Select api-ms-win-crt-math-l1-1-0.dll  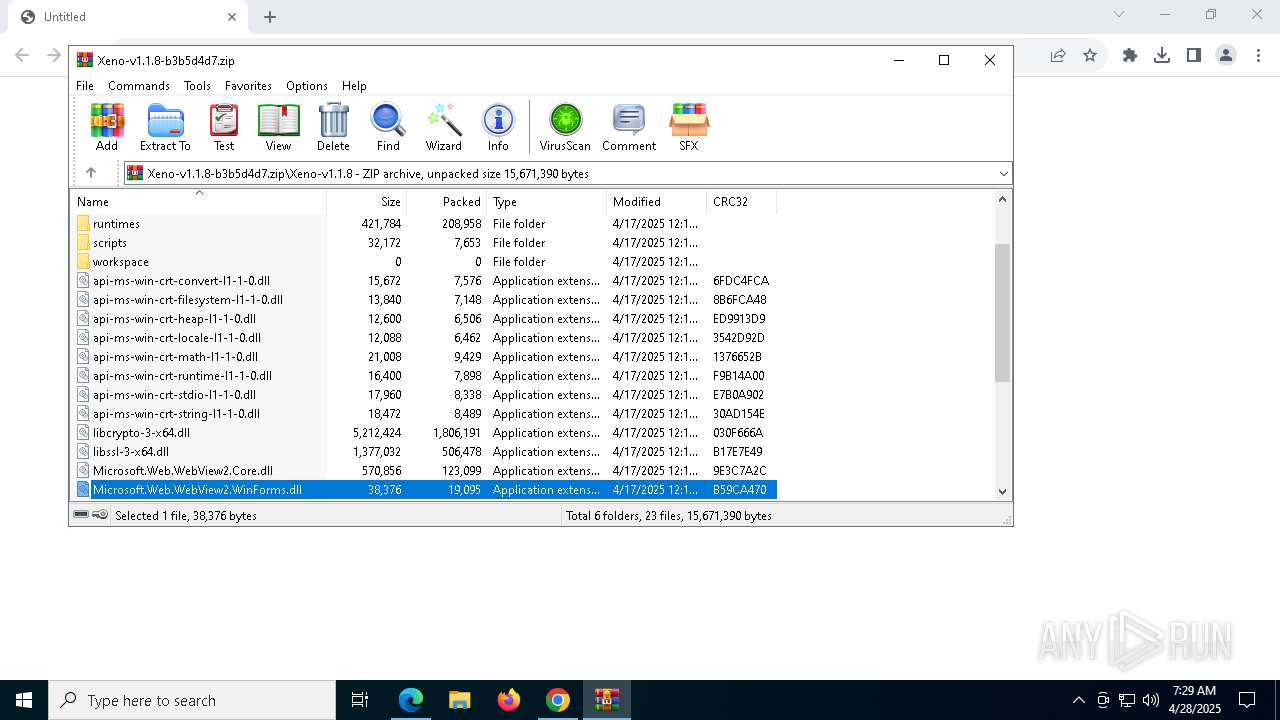175,357
